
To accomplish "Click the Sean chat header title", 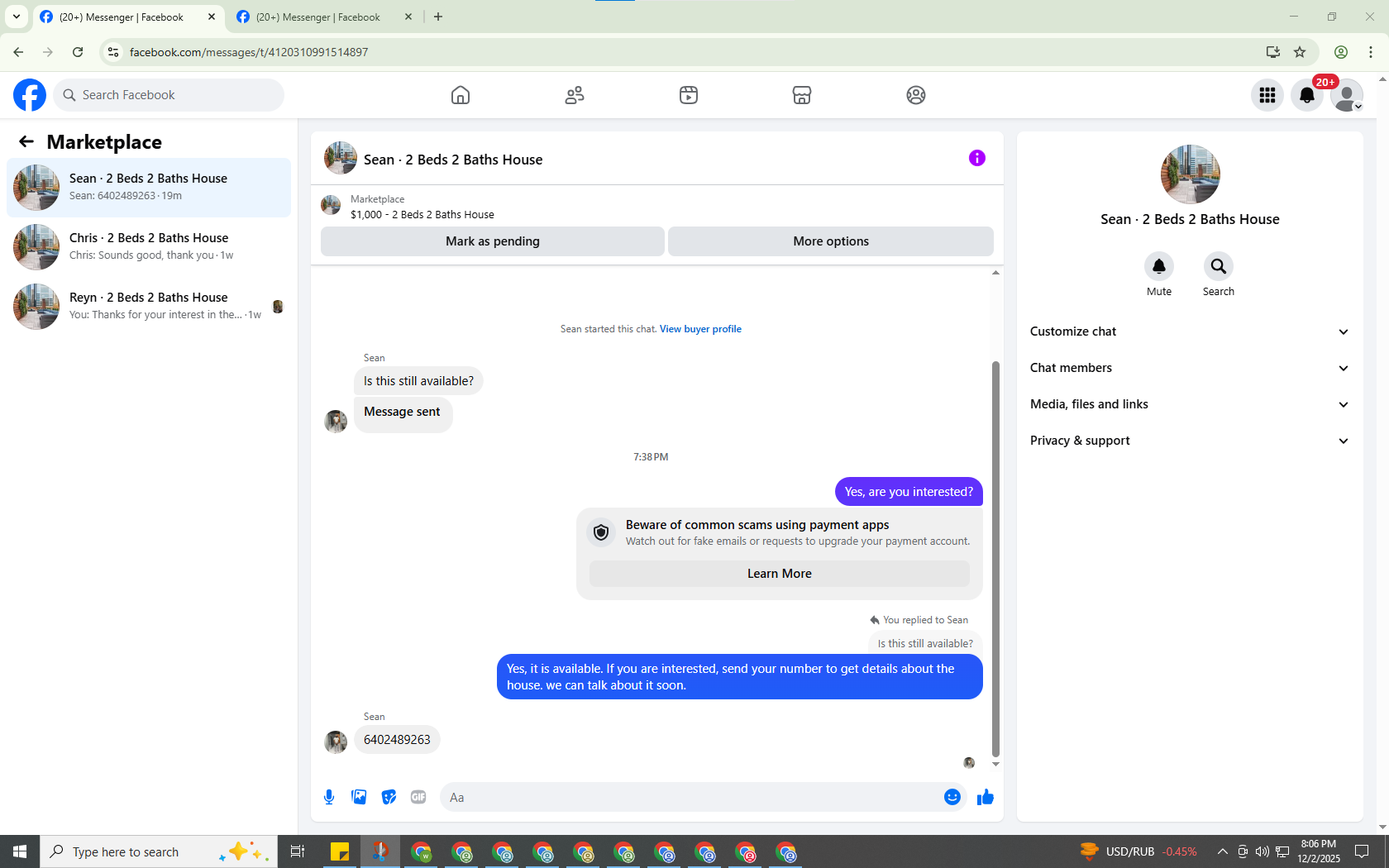I will point(453,160).
